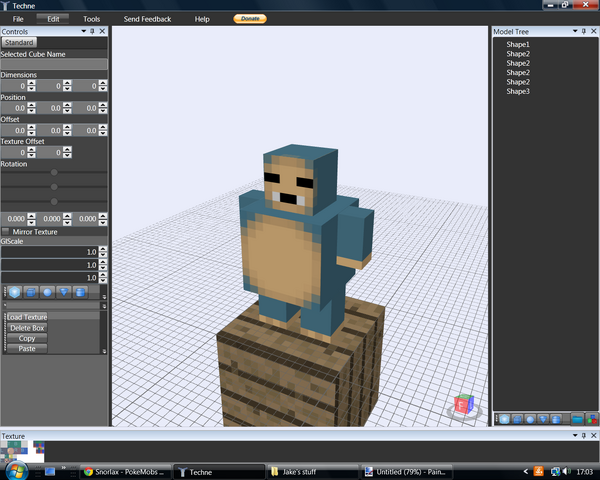This screenshot has height=480, width=600.
Task: Select the cylinder shape icon in Controls panel
Action: tap(80, 292)
